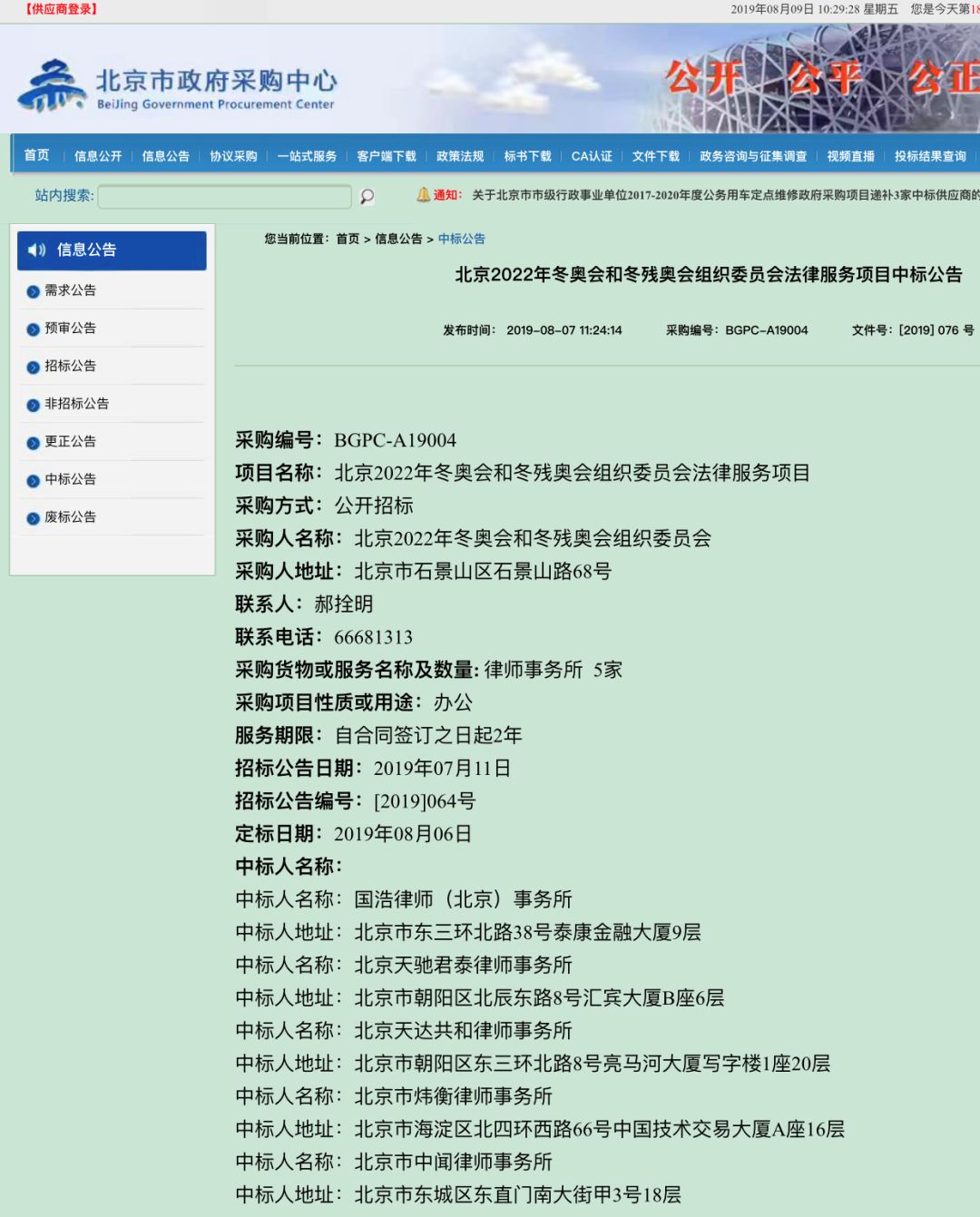Click the 联系电话 66681313 line
The image size is (980, 1217).
324,637
